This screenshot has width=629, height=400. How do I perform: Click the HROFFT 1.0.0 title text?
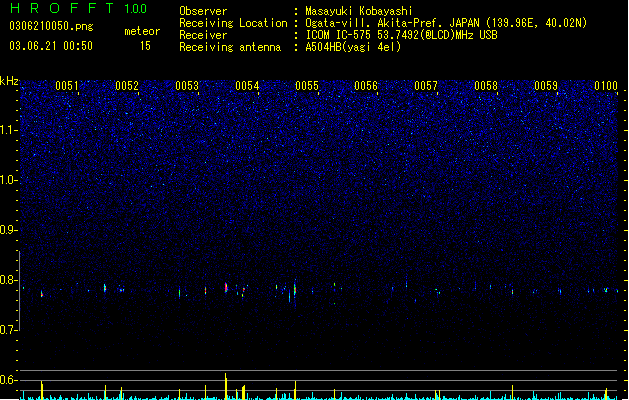point(78,8)
